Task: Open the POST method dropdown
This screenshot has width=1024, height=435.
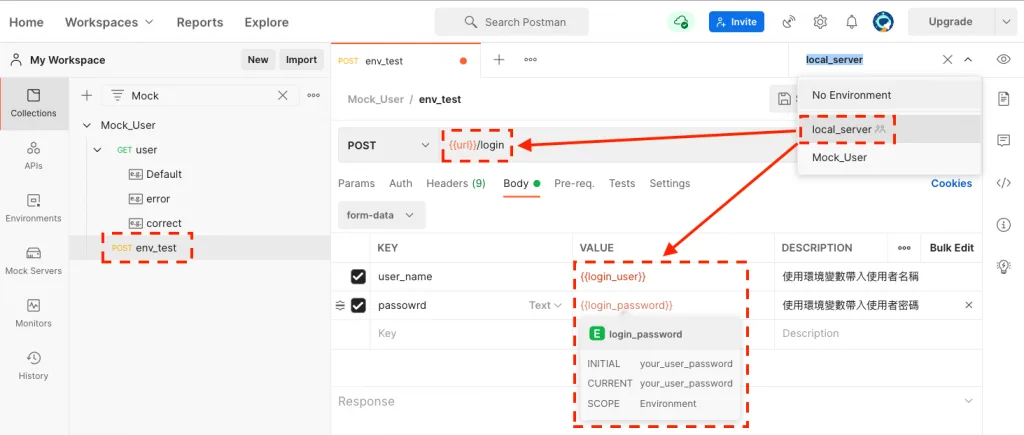Action: coord(389,145)
